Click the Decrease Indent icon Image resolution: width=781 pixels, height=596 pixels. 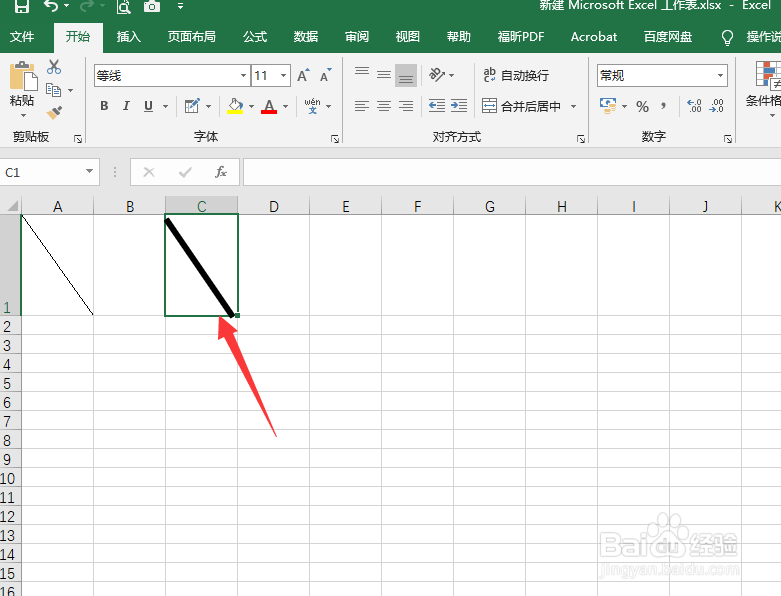[437, 106]
